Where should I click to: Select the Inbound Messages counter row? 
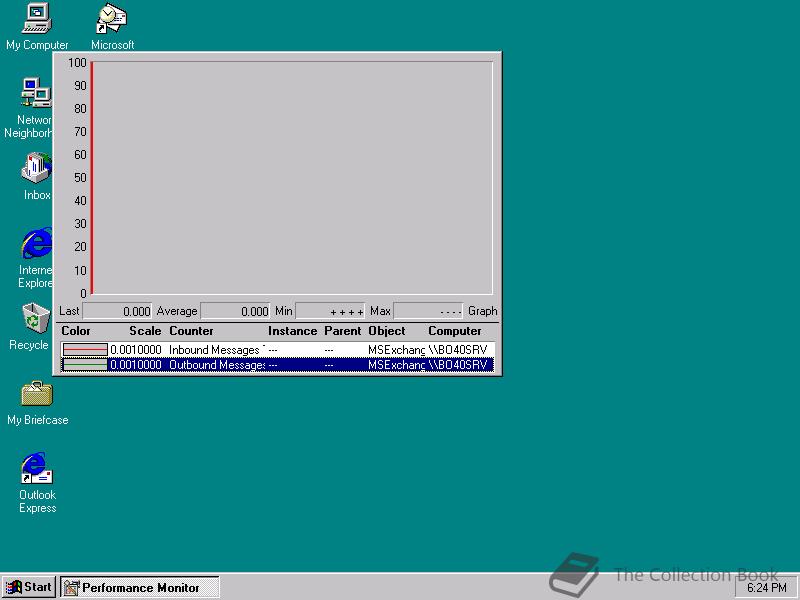277,349
